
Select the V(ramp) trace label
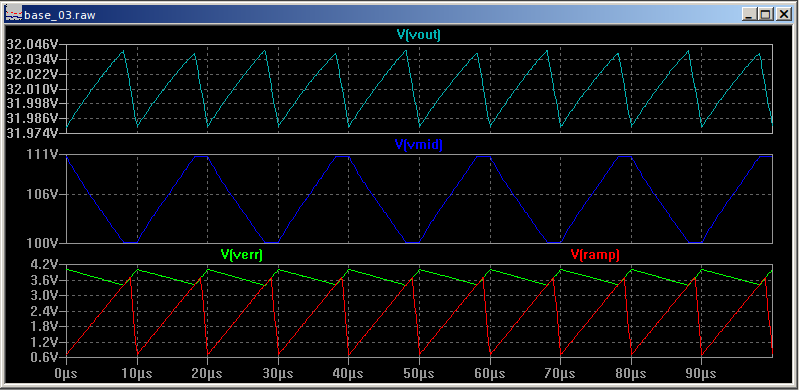(595, 254)
